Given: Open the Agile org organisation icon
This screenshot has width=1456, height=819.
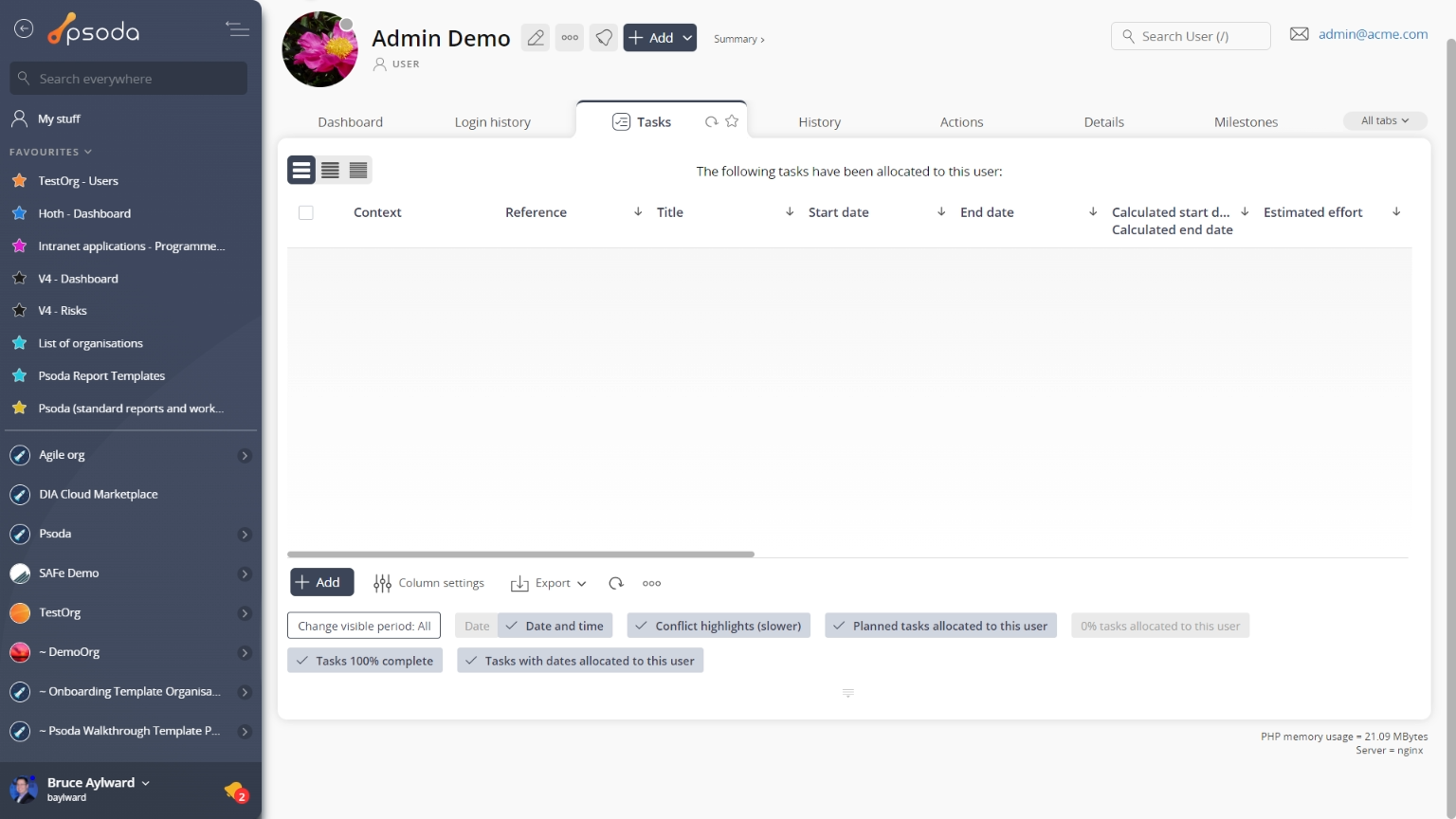Looking at the screenshot, I should [20, 456].
